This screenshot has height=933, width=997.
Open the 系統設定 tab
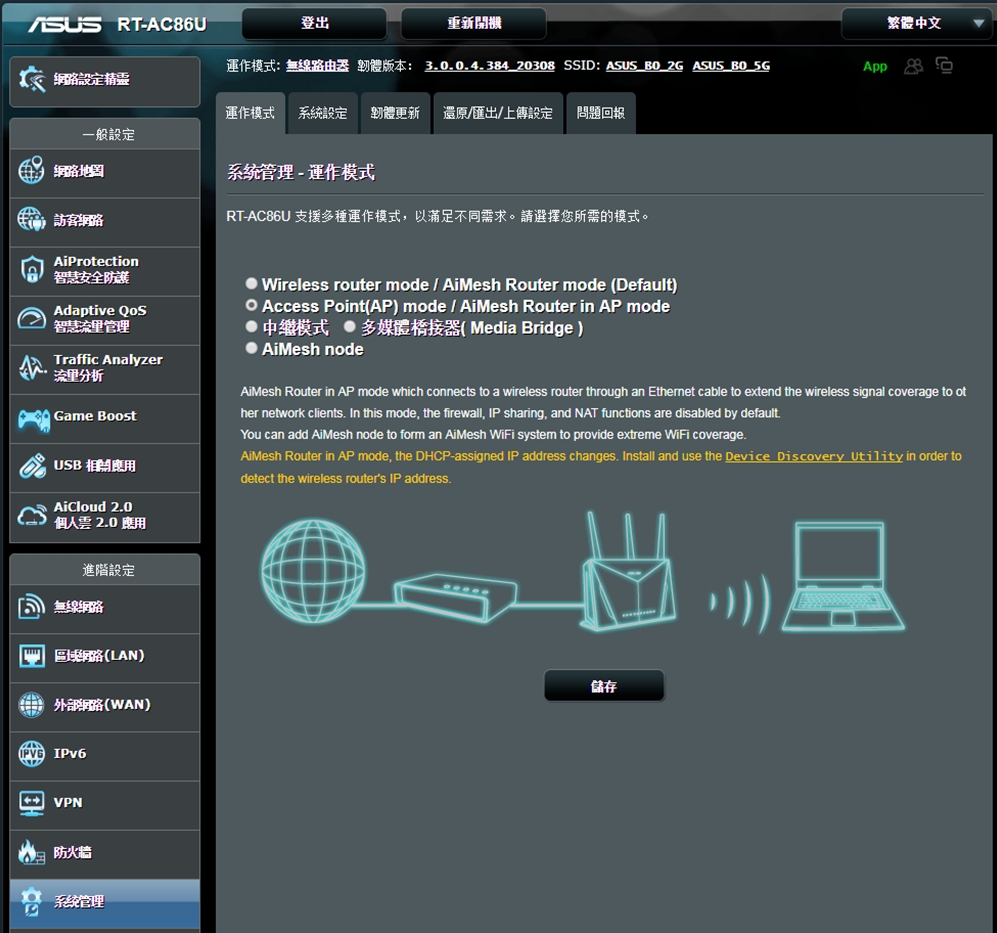pos(322,113)
